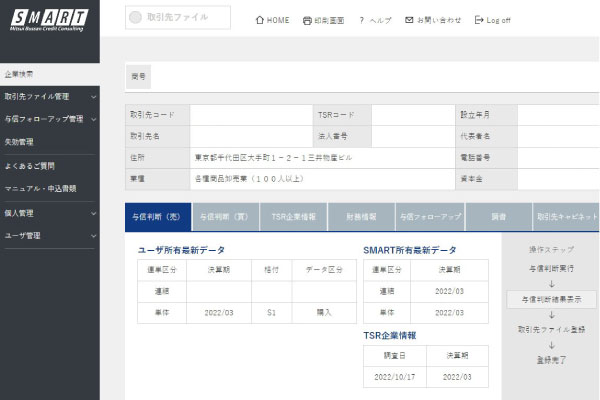Open the マニュアル・申込書類 link

pyautogui.click(x=40, y=188)
